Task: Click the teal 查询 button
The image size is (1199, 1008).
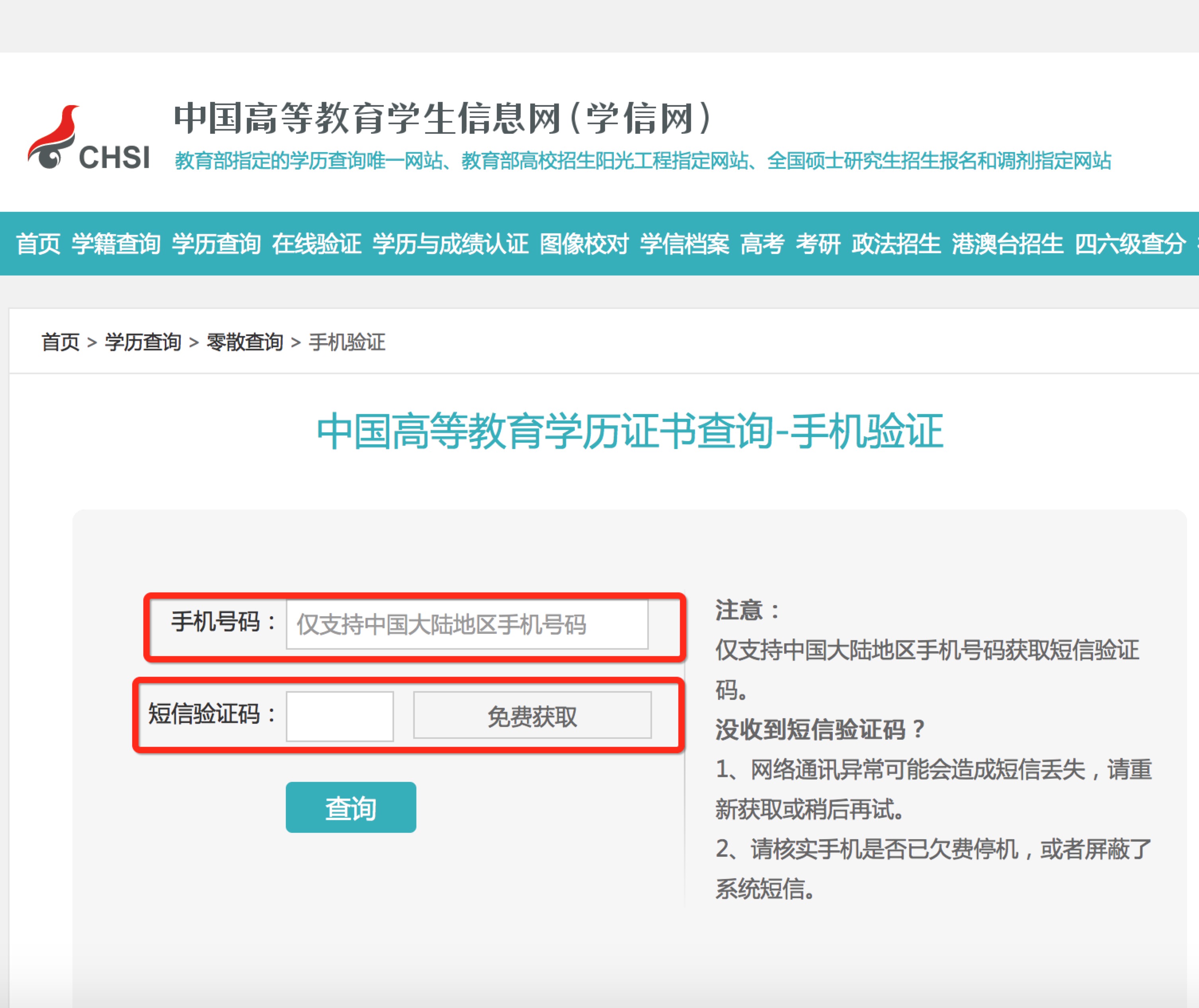Action: pyautogui.click(x=351, y=807)
